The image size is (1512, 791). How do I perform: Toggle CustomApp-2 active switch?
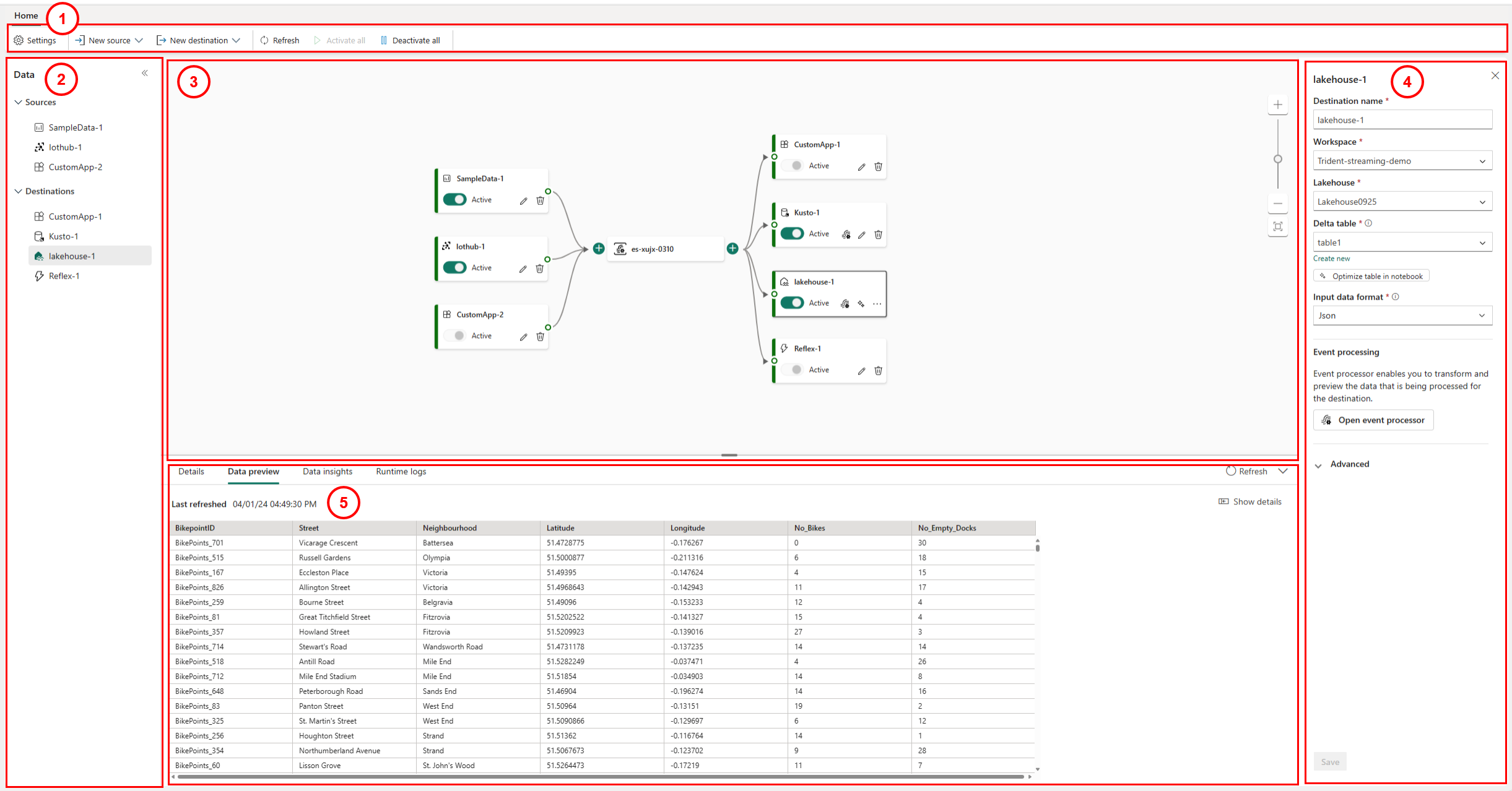point(455,335)
